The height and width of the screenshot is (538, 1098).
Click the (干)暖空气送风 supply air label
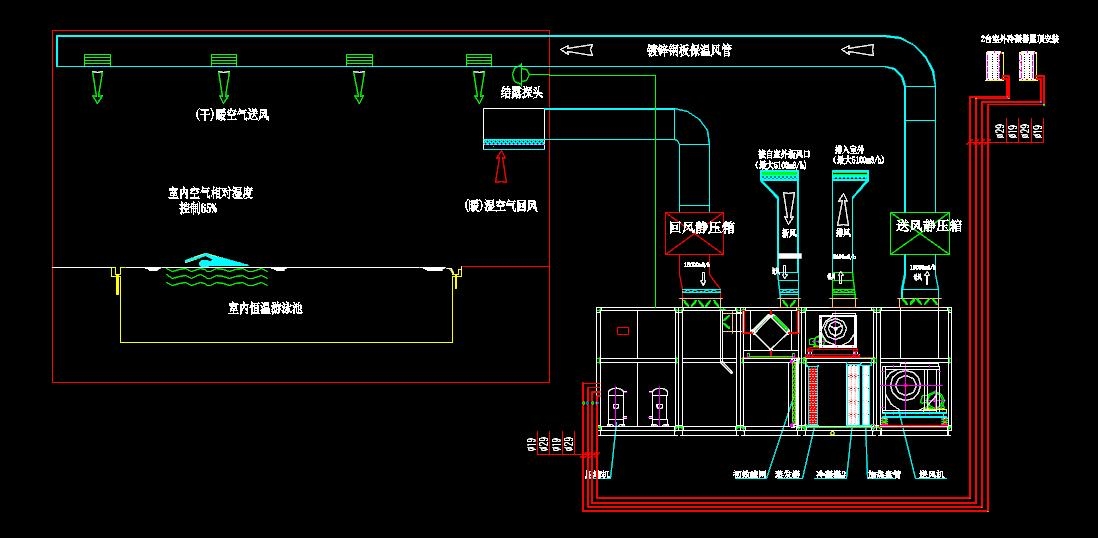pyautogui.click(x=232, y=115)
